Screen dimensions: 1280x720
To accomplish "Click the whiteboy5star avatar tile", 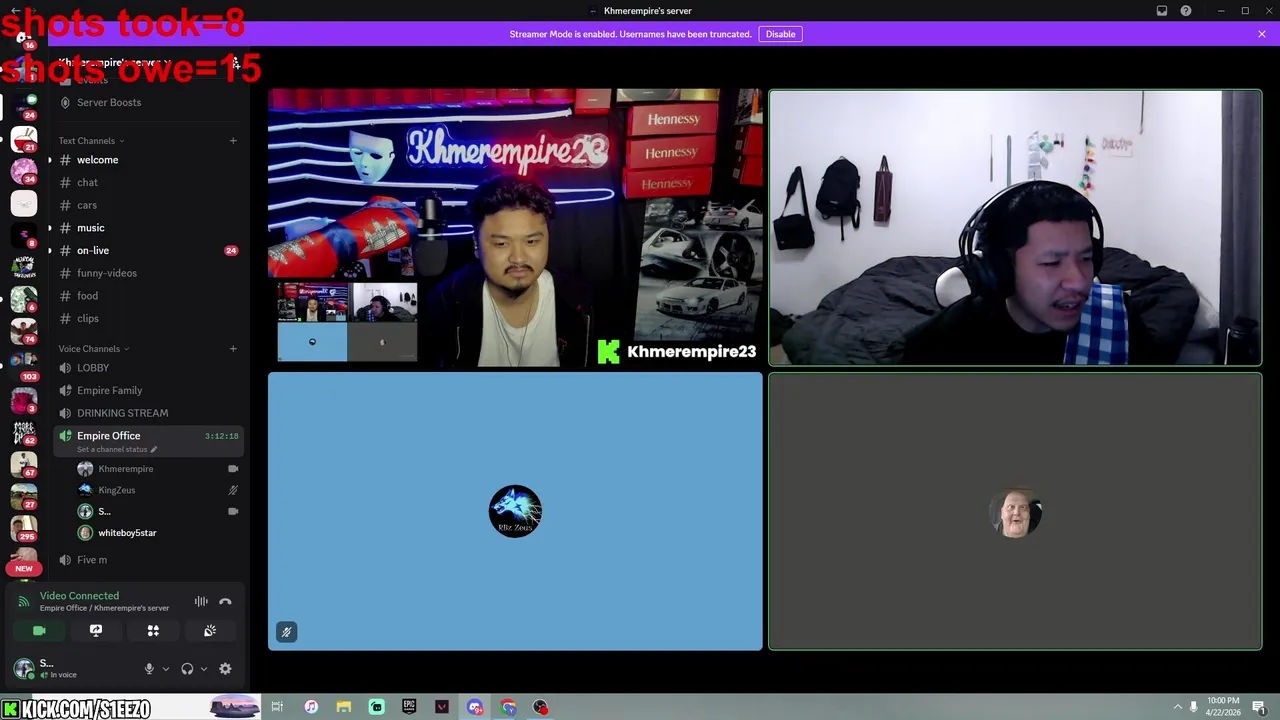I will (1015, 511).
